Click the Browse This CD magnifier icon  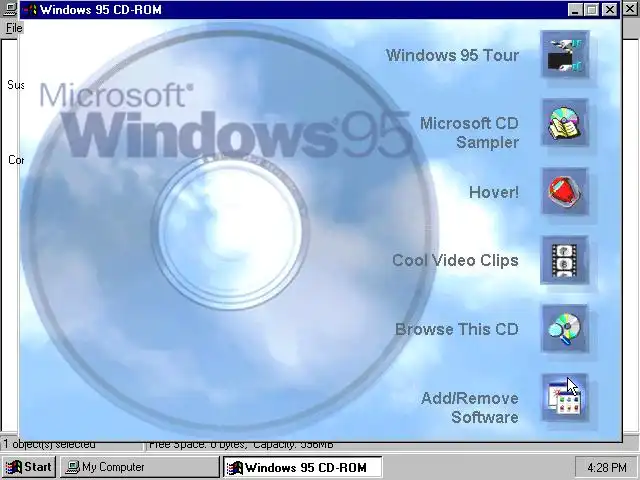click(x=565, y=329)
